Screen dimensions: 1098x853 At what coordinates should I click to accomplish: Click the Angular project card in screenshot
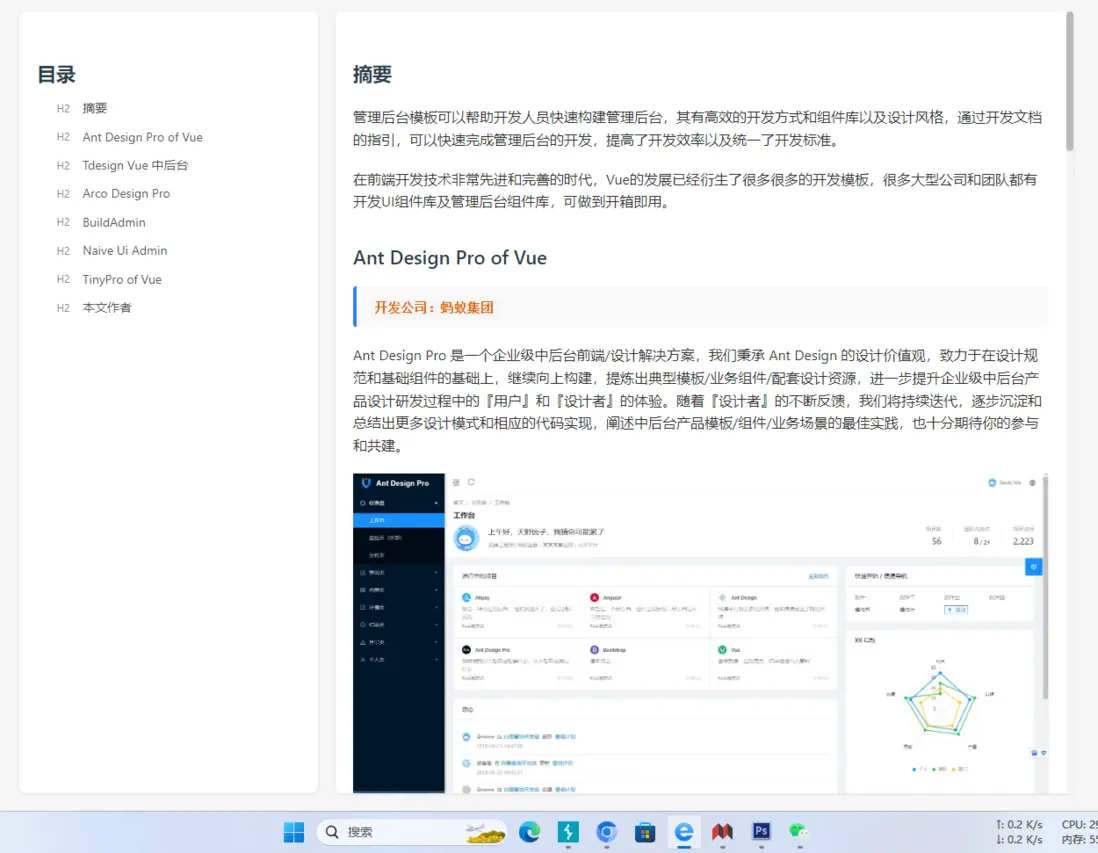[x=645, y=611]
